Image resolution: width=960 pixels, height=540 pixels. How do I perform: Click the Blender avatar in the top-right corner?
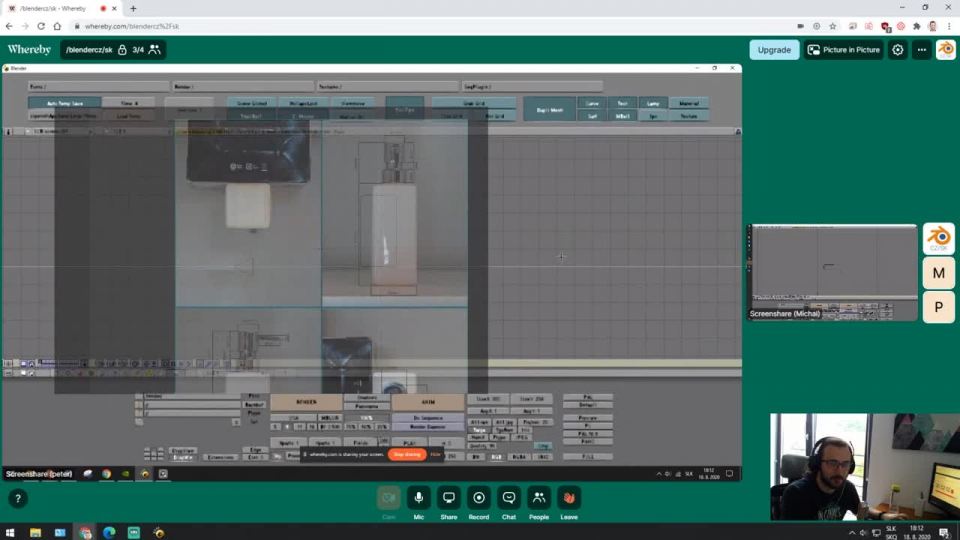pyautogui.click(x=946, y=50)
